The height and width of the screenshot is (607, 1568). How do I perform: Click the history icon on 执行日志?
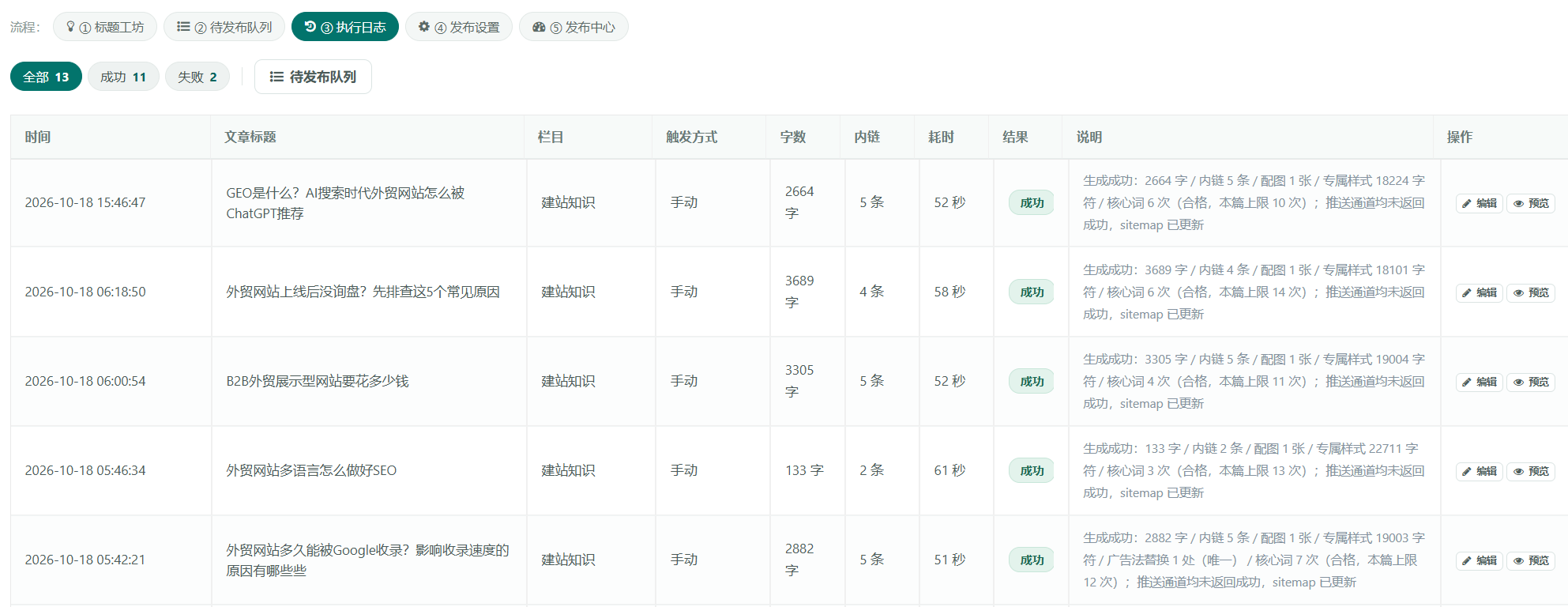[310, 27]
